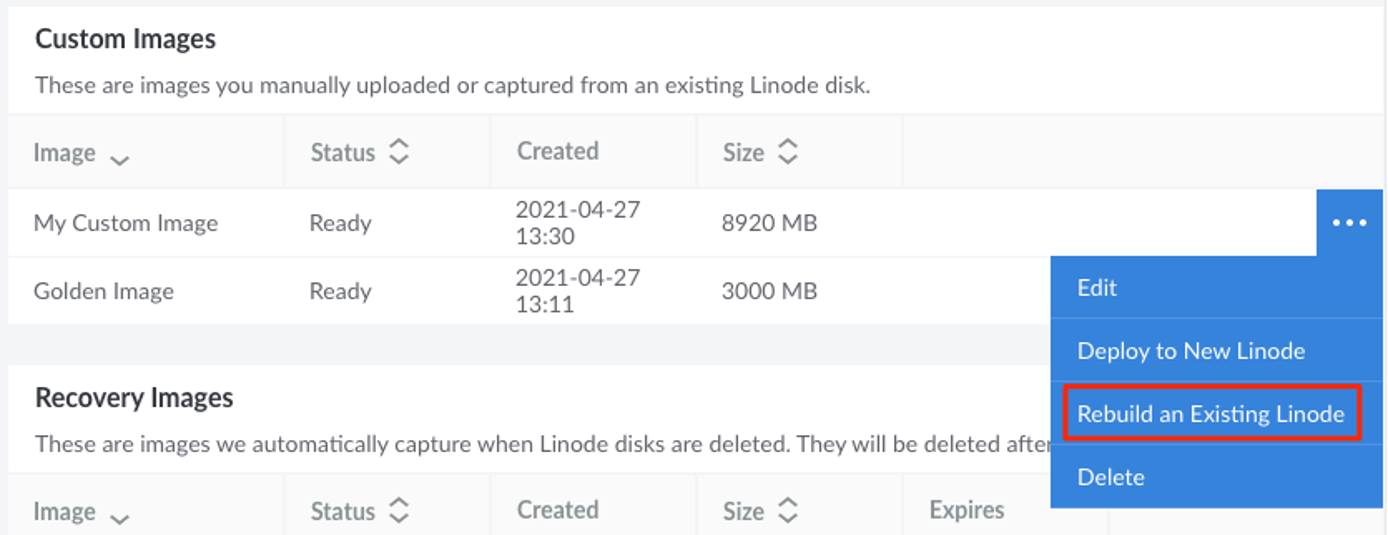
Task: Click Size sort arrows in Custom Images
Action: click(787, 152)
